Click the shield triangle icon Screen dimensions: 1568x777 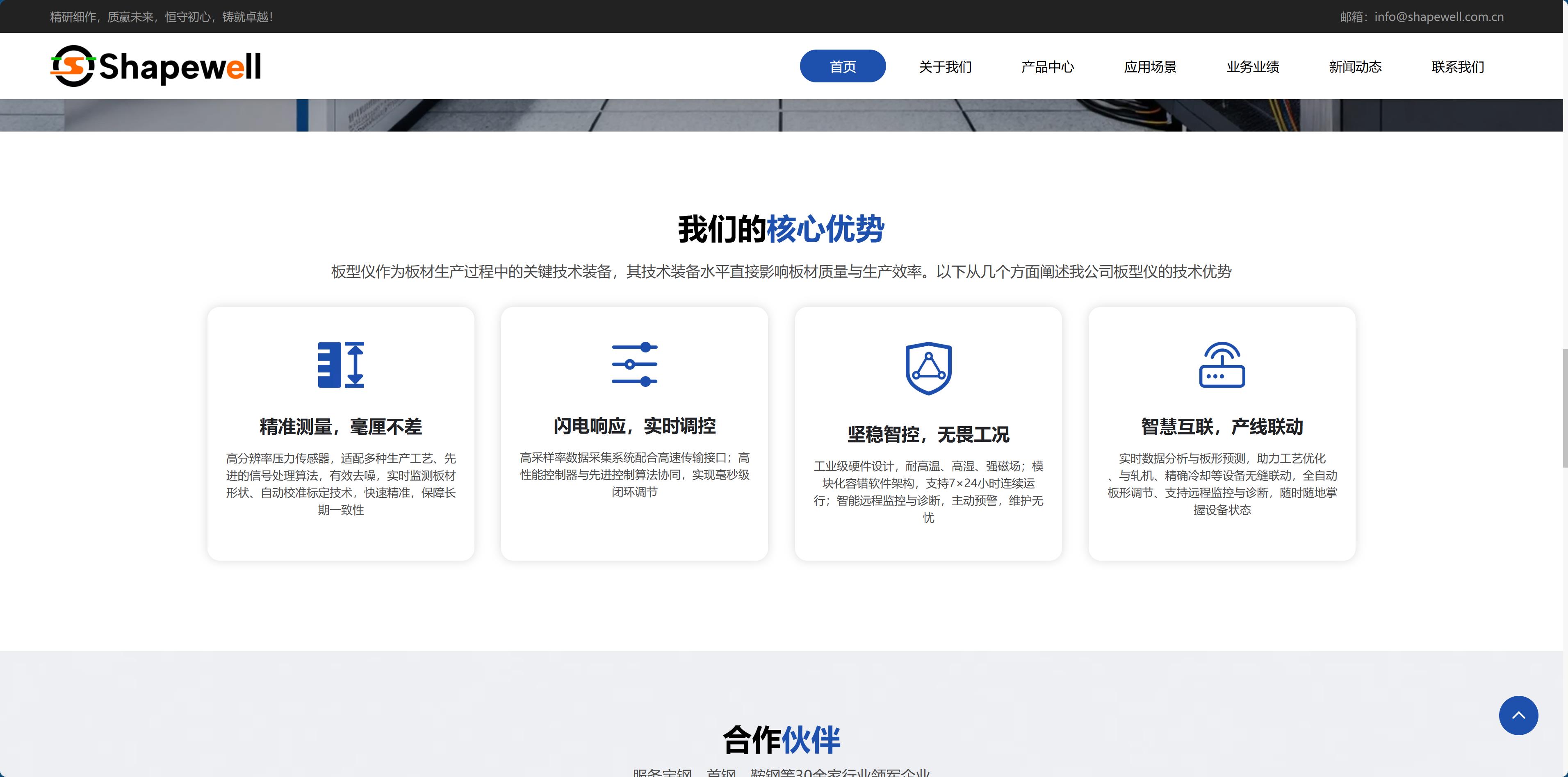click(928, 368)
